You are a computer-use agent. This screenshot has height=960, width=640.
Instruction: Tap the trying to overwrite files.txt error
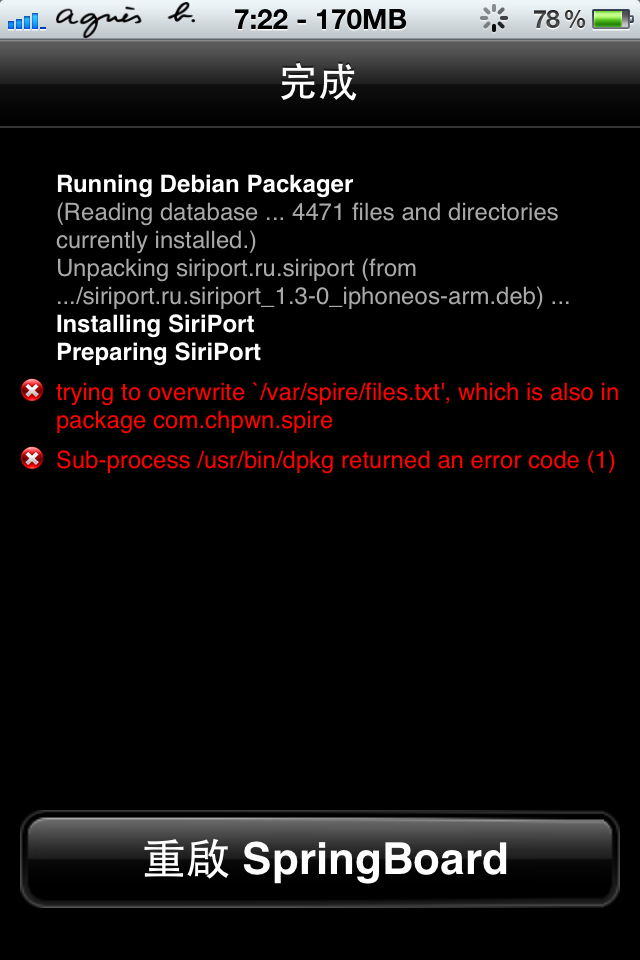(337, 392)
